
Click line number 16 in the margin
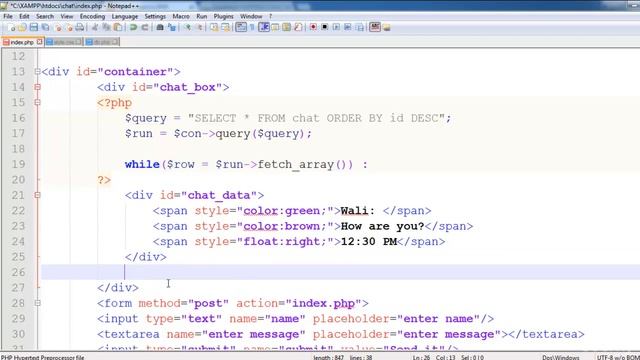click(x=18, y=118)
